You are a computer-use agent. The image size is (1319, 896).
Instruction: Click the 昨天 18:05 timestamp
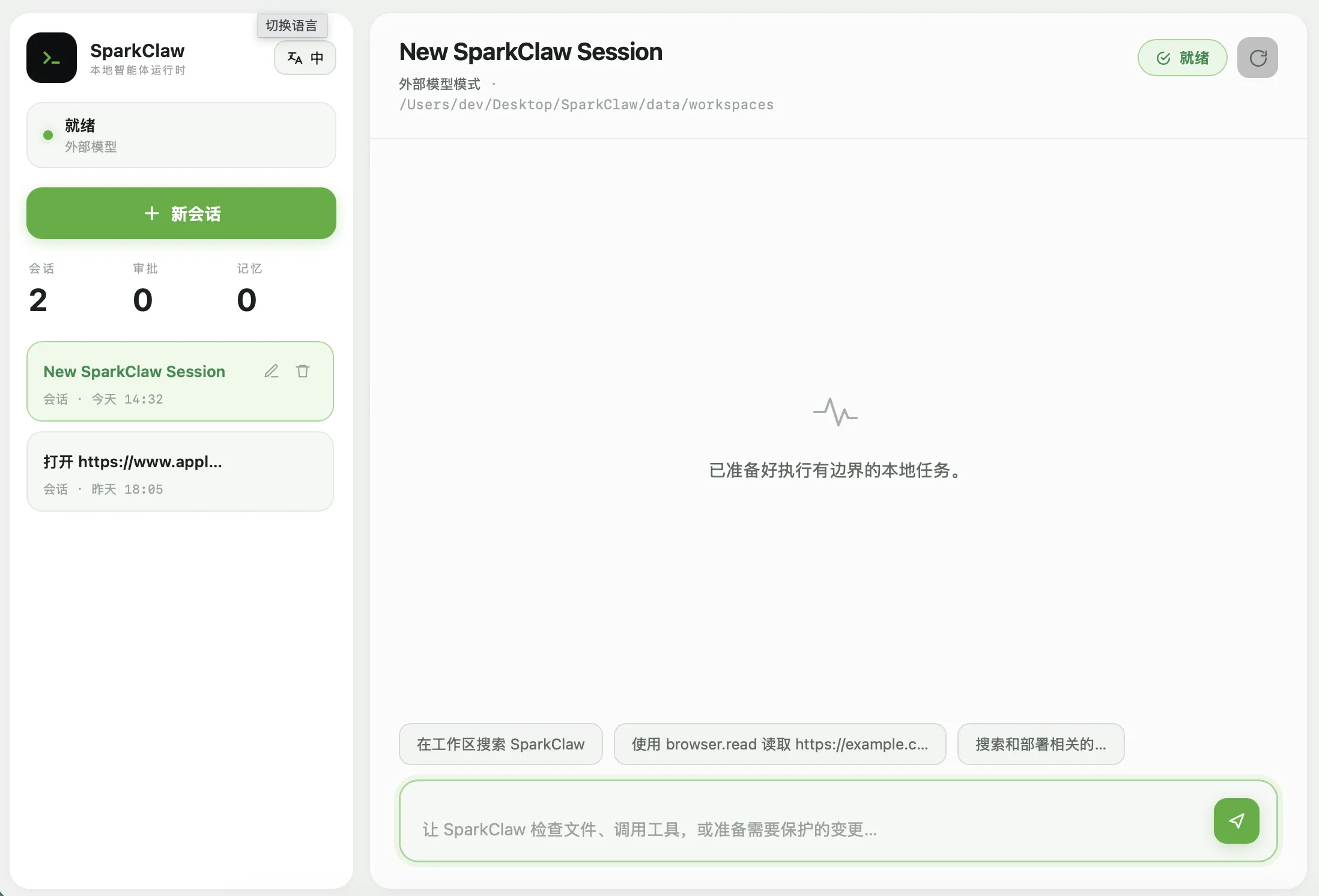127,489
